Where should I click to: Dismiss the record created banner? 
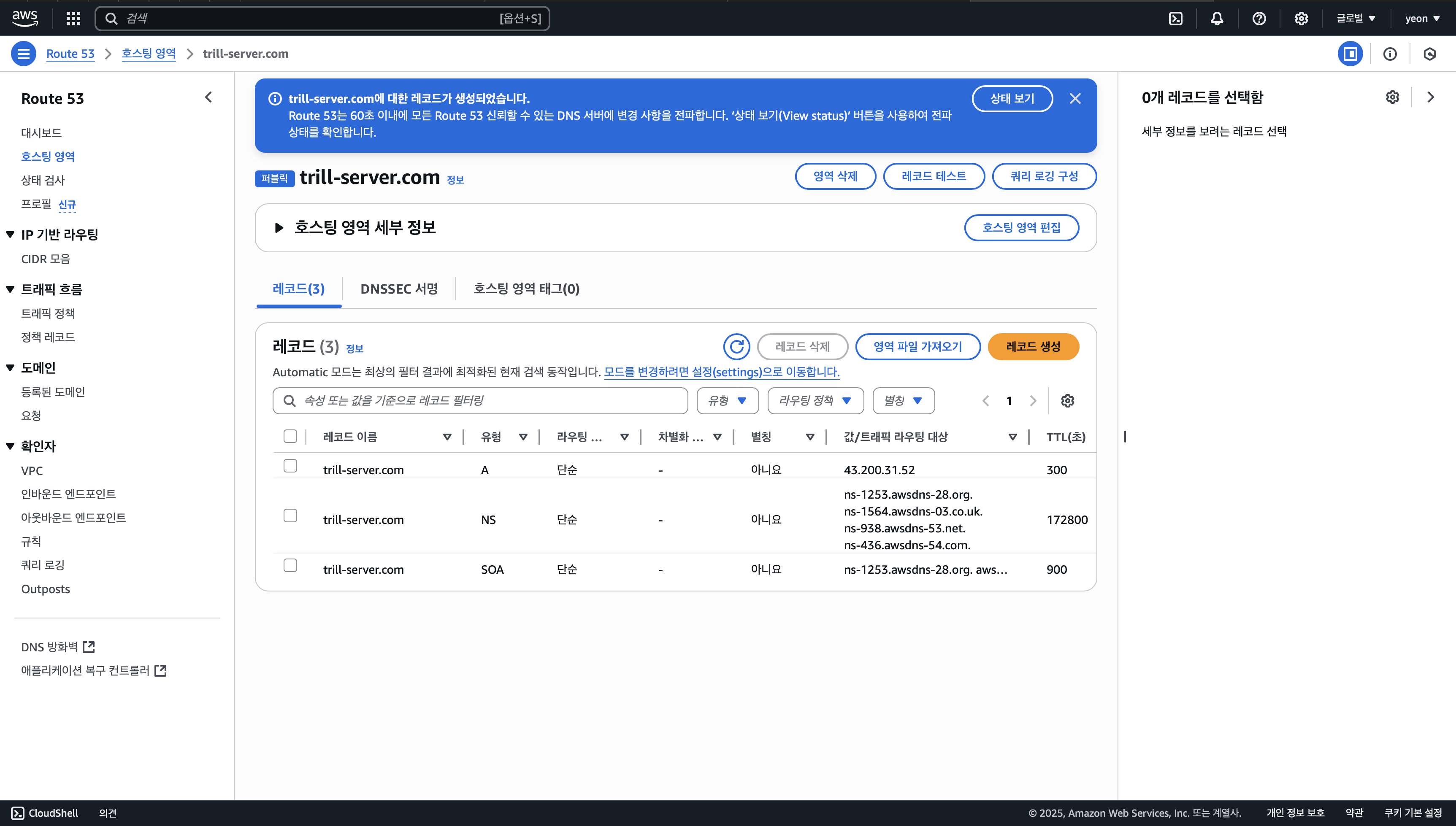tap(1074, 99)
